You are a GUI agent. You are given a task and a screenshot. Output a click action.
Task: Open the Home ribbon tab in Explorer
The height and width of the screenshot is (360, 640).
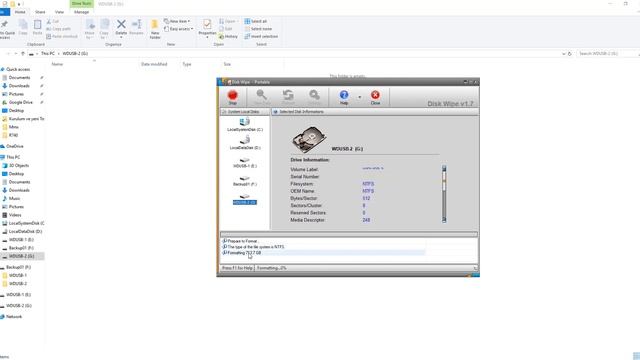(x=20, y=12)
